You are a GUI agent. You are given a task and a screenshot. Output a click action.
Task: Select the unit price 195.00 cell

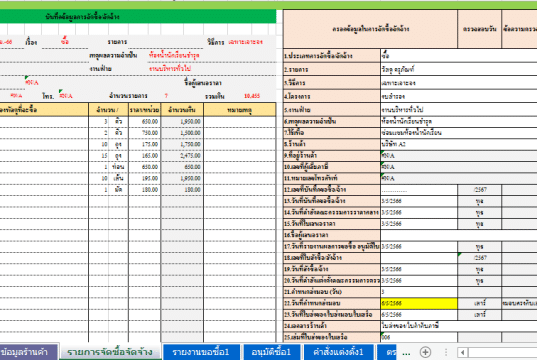tap(144, 178)
